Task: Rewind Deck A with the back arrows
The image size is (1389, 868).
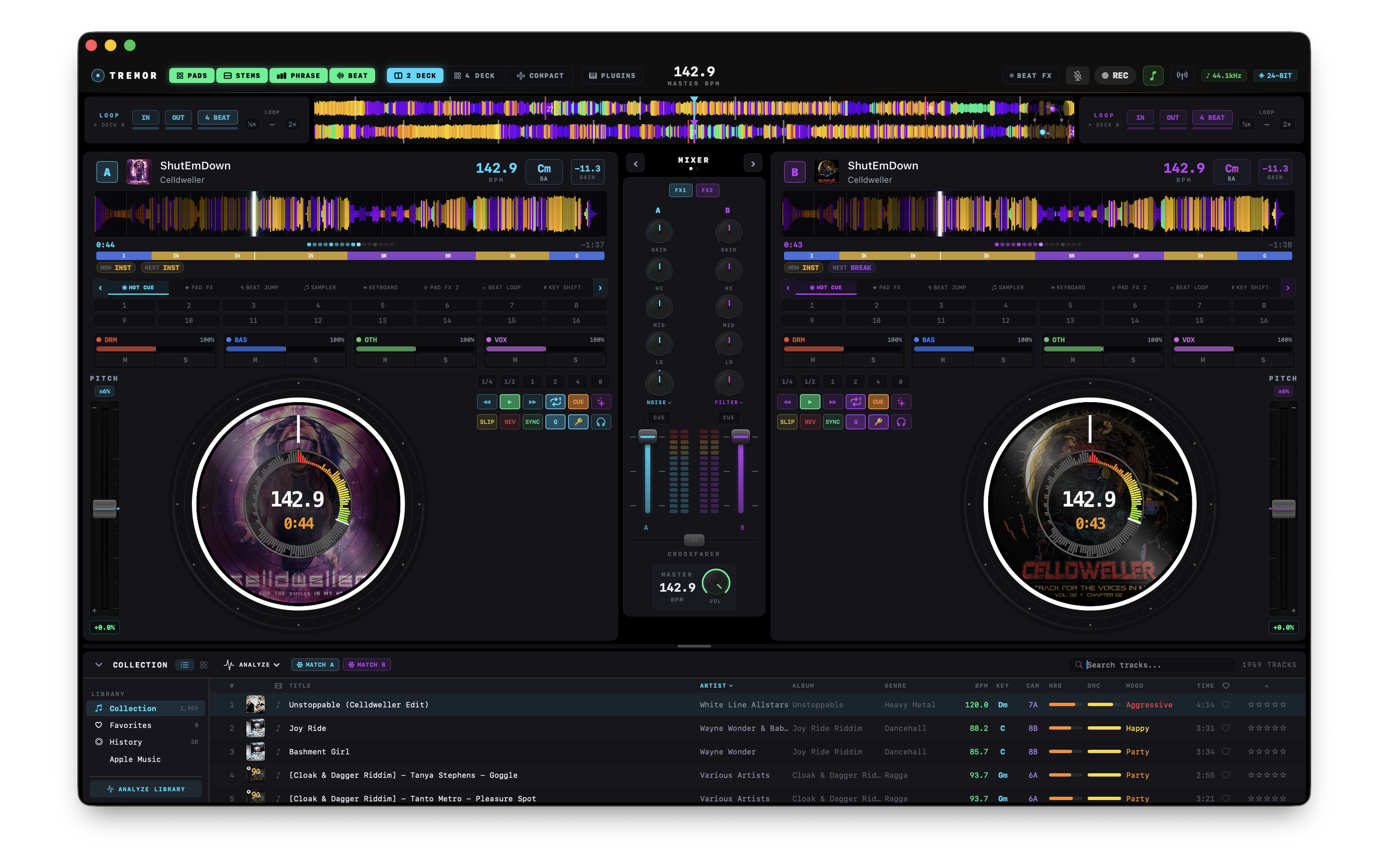Action: click(487, 402)
